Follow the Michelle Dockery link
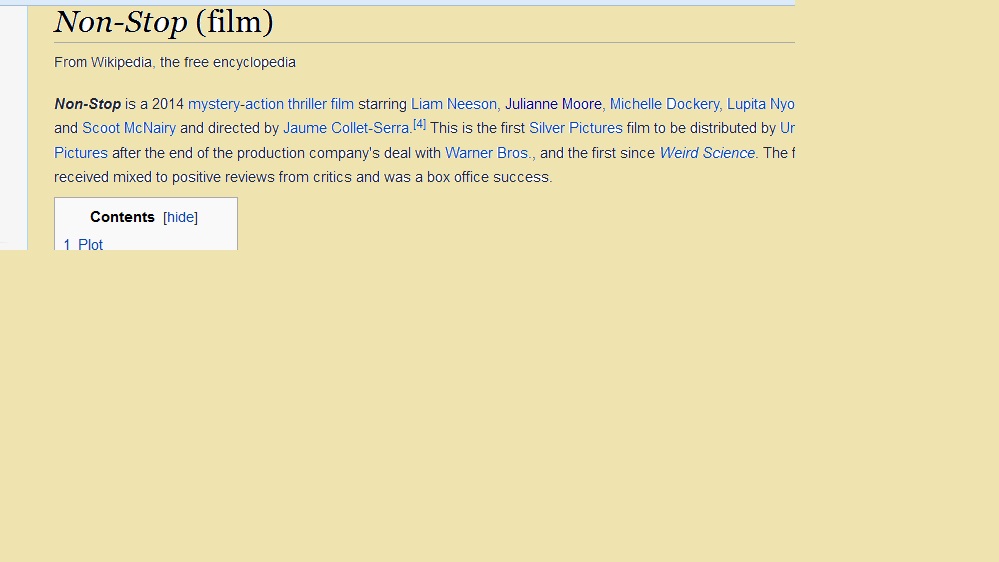 click(x=665, y=104)
